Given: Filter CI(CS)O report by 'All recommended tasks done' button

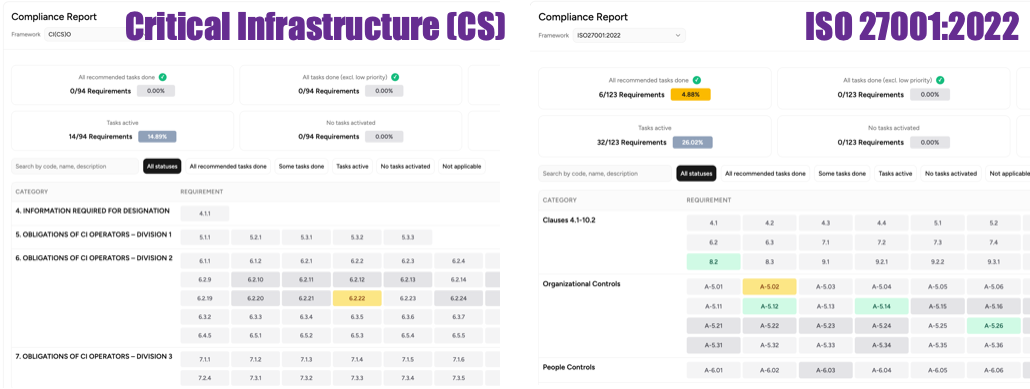Looking at the screenshot, I should [x=228, y=166].
